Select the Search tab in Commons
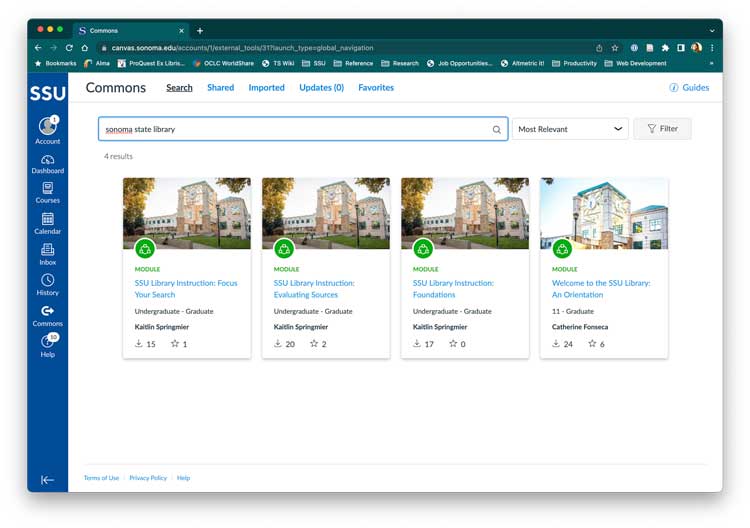Image resolution: width=750 pixels, height=528 pixels. 179,88
